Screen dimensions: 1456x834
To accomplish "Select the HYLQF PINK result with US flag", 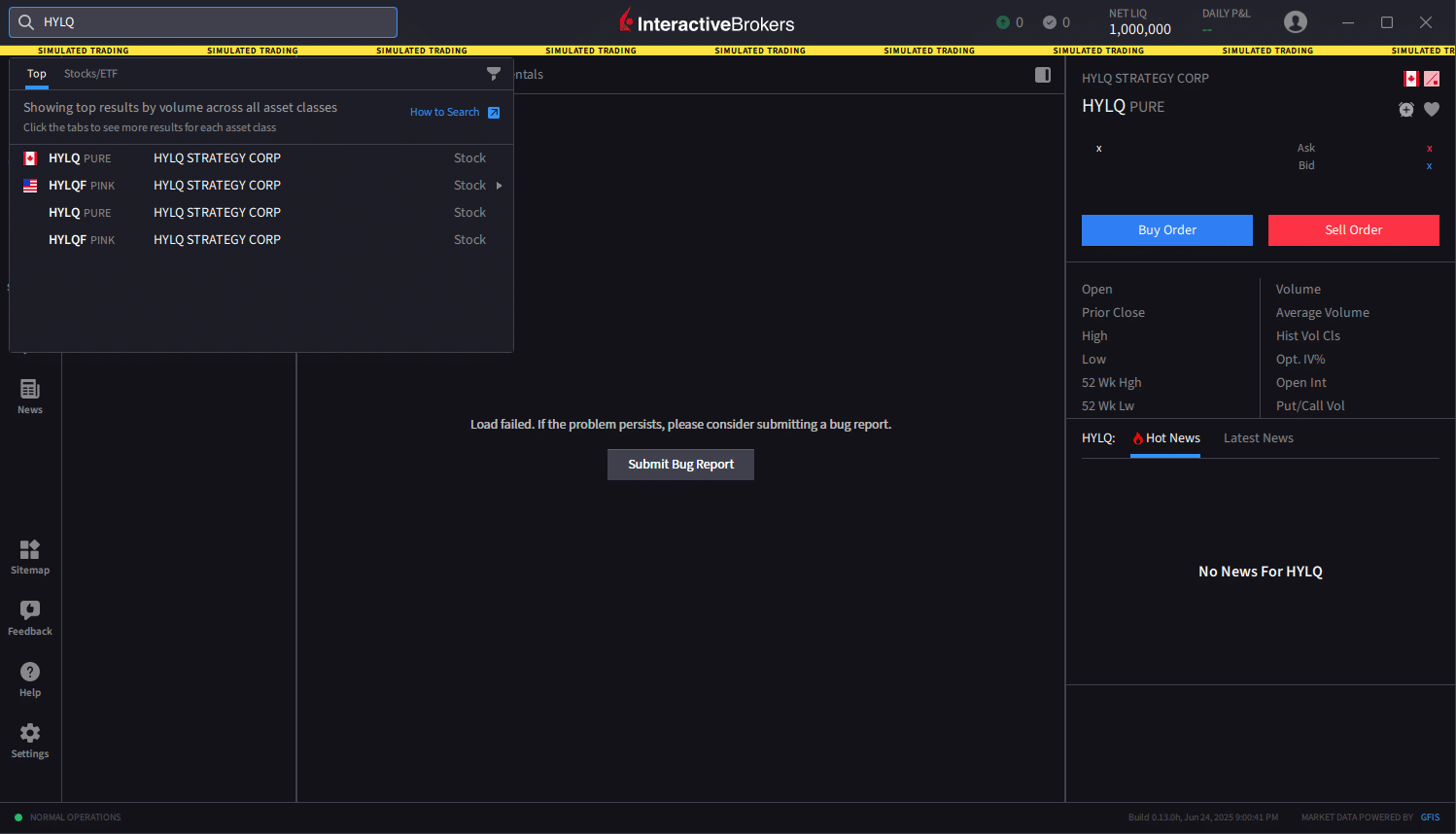I will [x=261, y=186].
